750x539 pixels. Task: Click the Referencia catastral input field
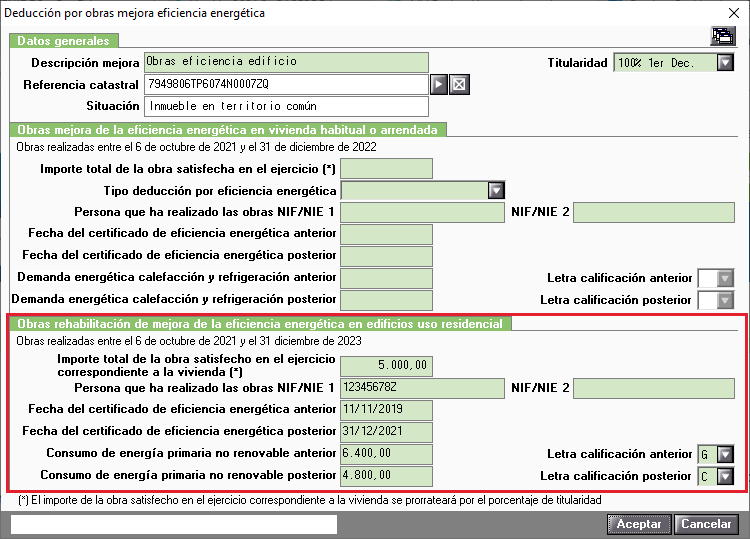[286, 85]
